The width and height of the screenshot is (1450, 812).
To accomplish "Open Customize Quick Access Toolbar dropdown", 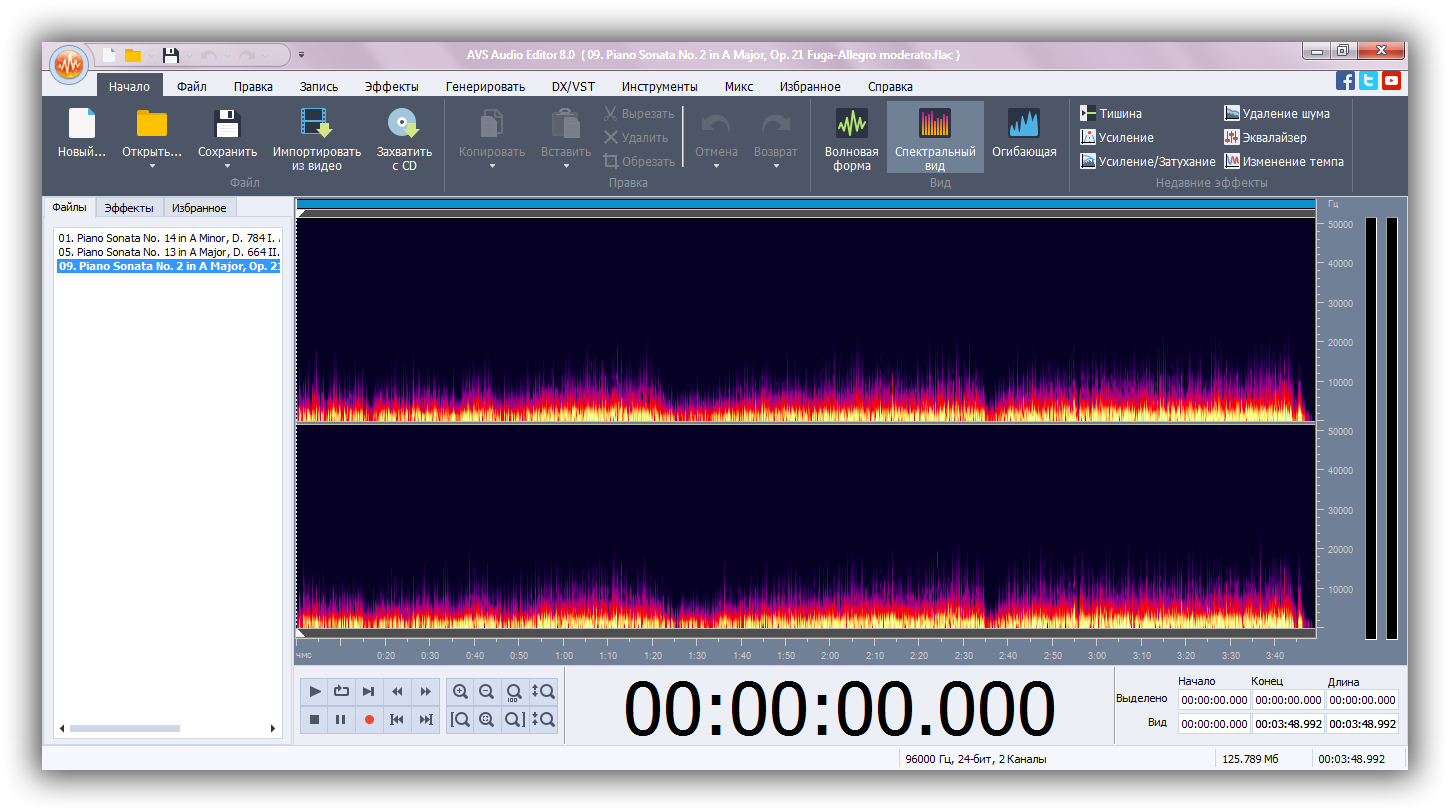I will (302, 56).
